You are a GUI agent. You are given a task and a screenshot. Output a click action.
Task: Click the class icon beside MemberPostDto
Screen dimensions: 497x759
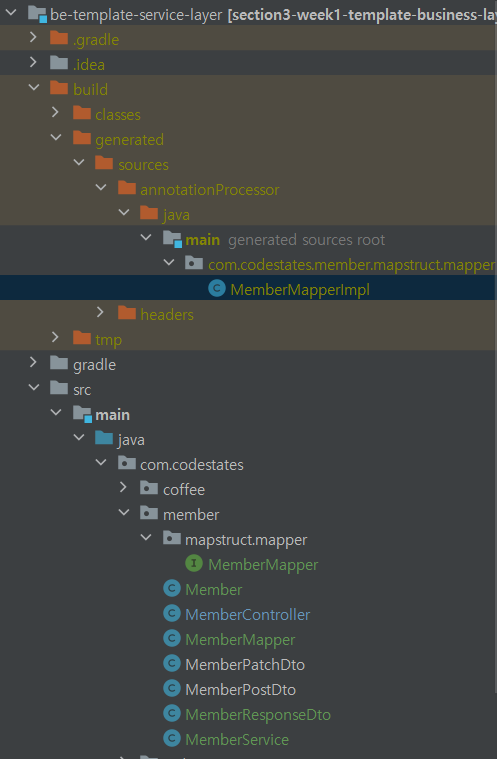(x=172, y=689)
